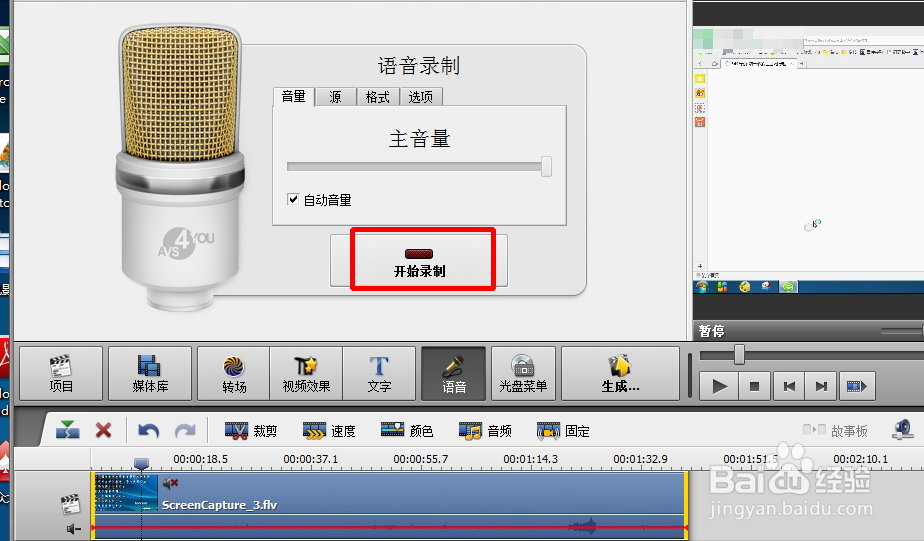Click the ScreenCapture_3.flv clip name
Viewport: 924px width, 541px height.
coord(219,505)
